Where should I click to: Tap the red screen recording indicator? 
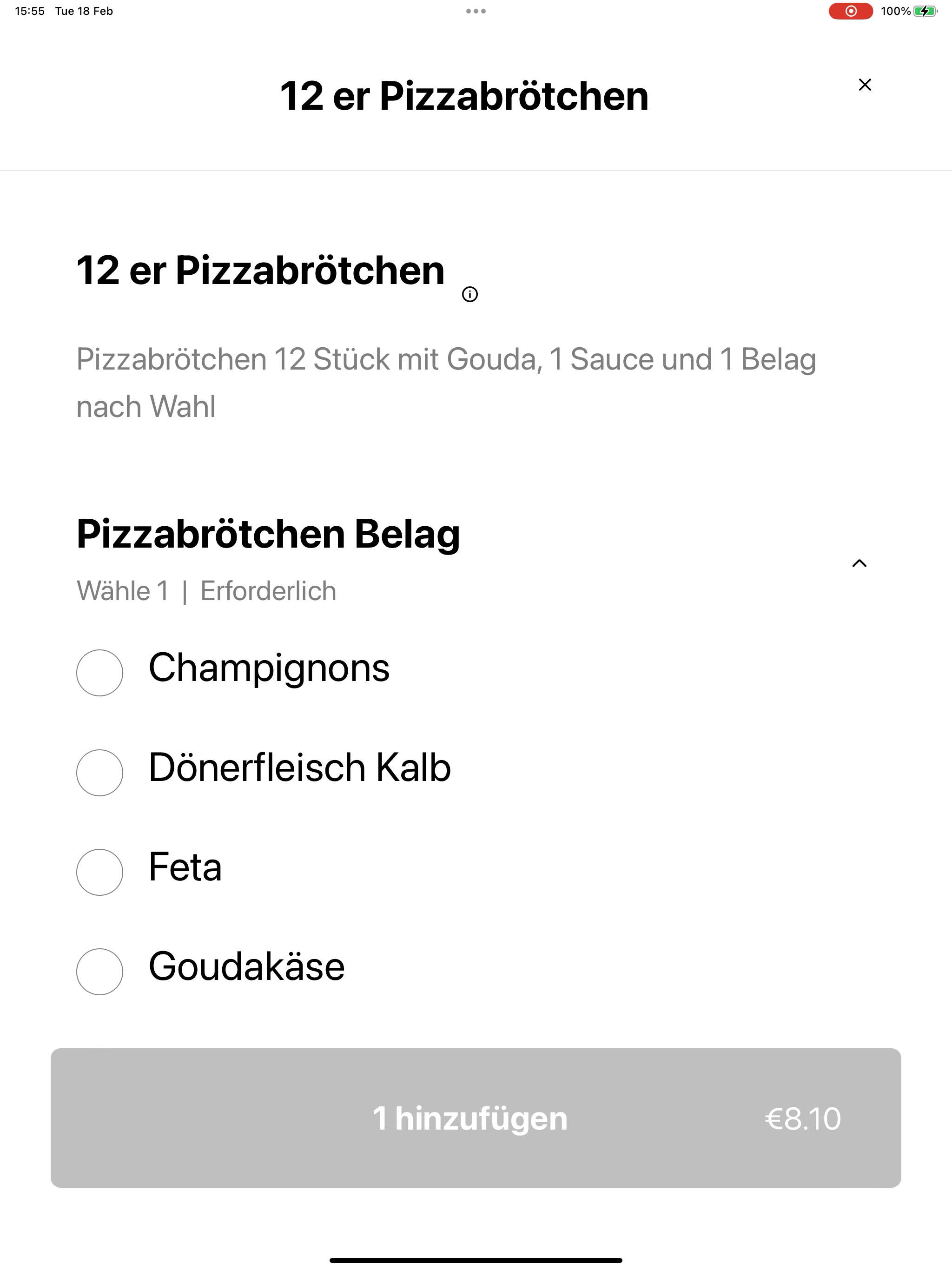coord(850,11)
